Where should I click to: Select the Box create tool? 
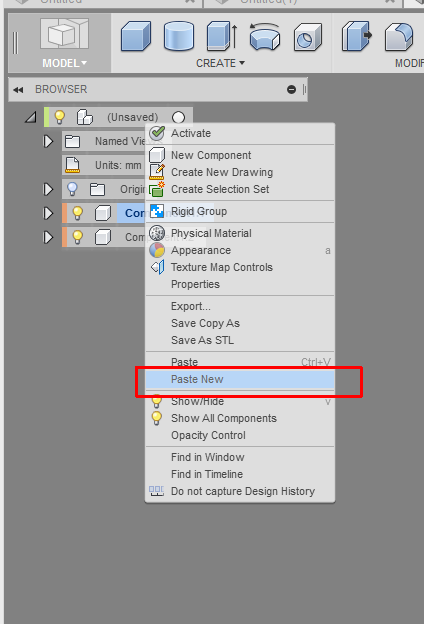click(x=136, y=36)
